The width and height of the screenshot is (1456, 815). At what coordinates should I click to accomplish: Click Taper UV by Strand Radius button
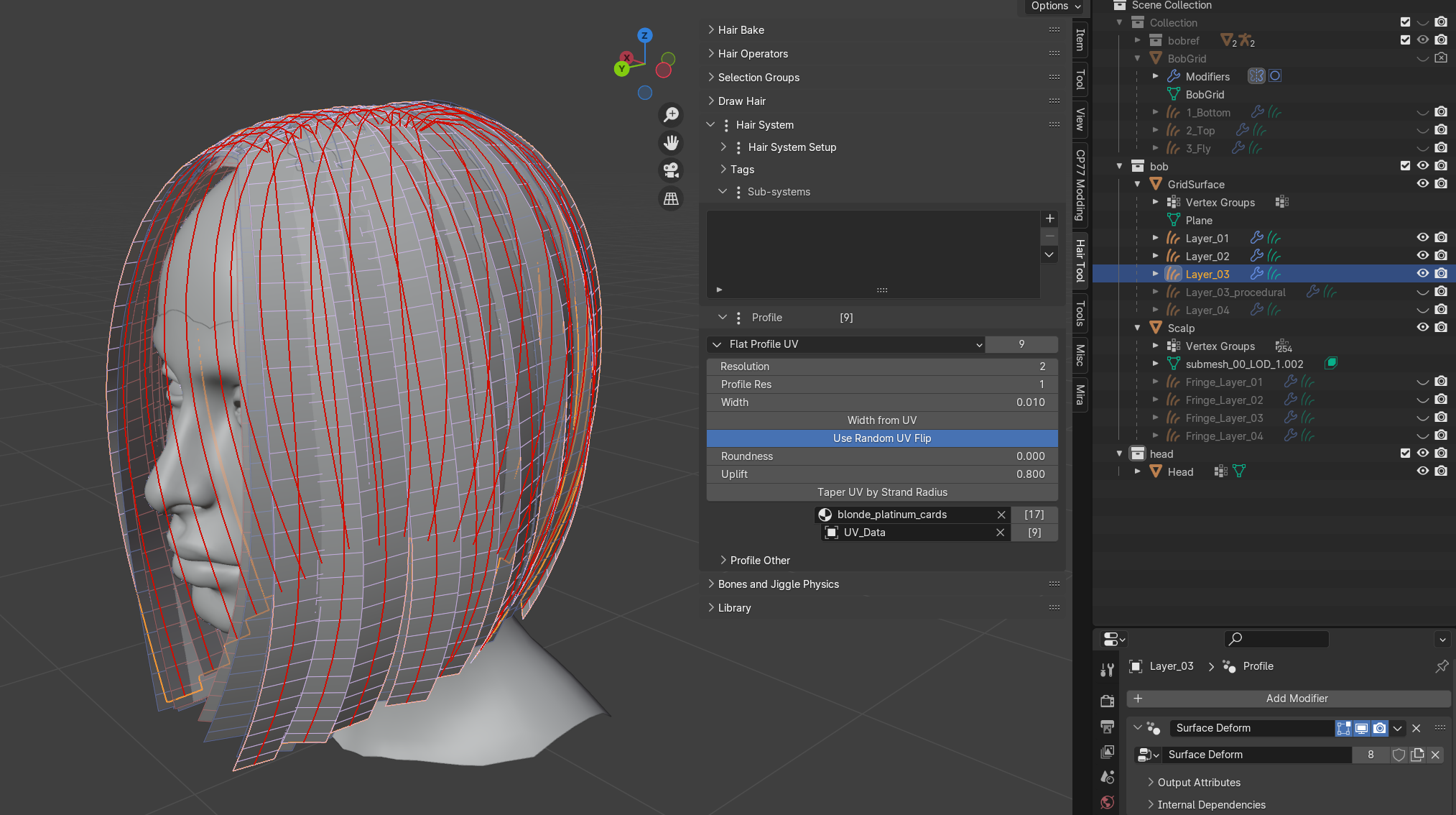pos(881,492)
